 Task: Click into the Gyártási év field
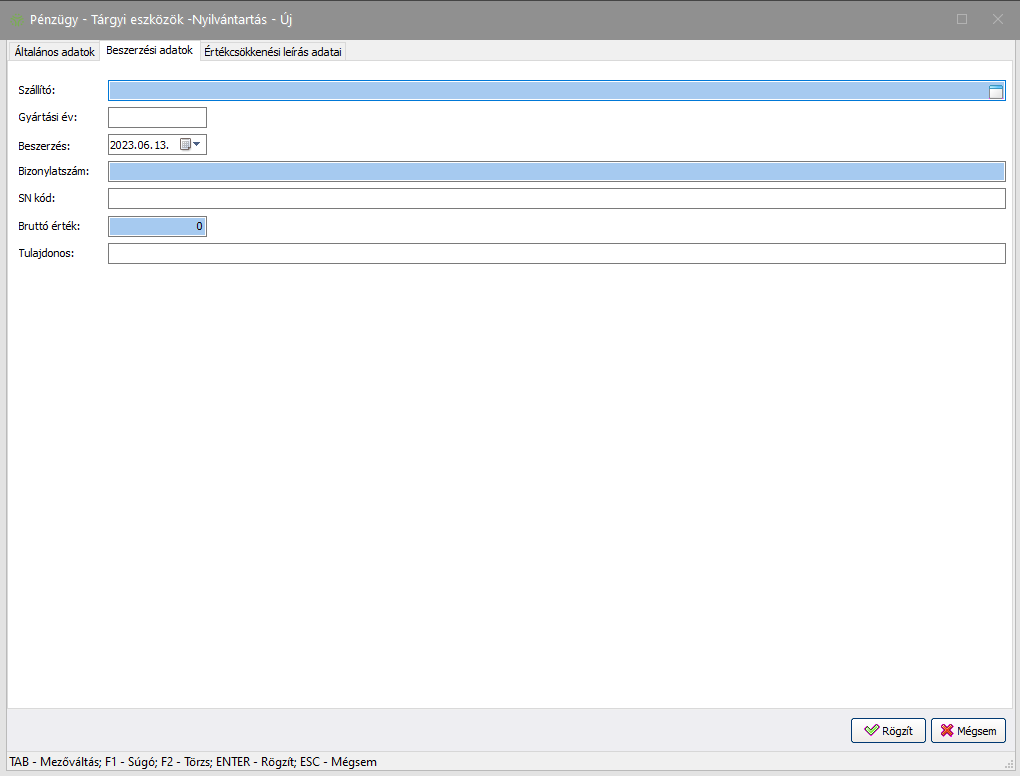(157, 118)
